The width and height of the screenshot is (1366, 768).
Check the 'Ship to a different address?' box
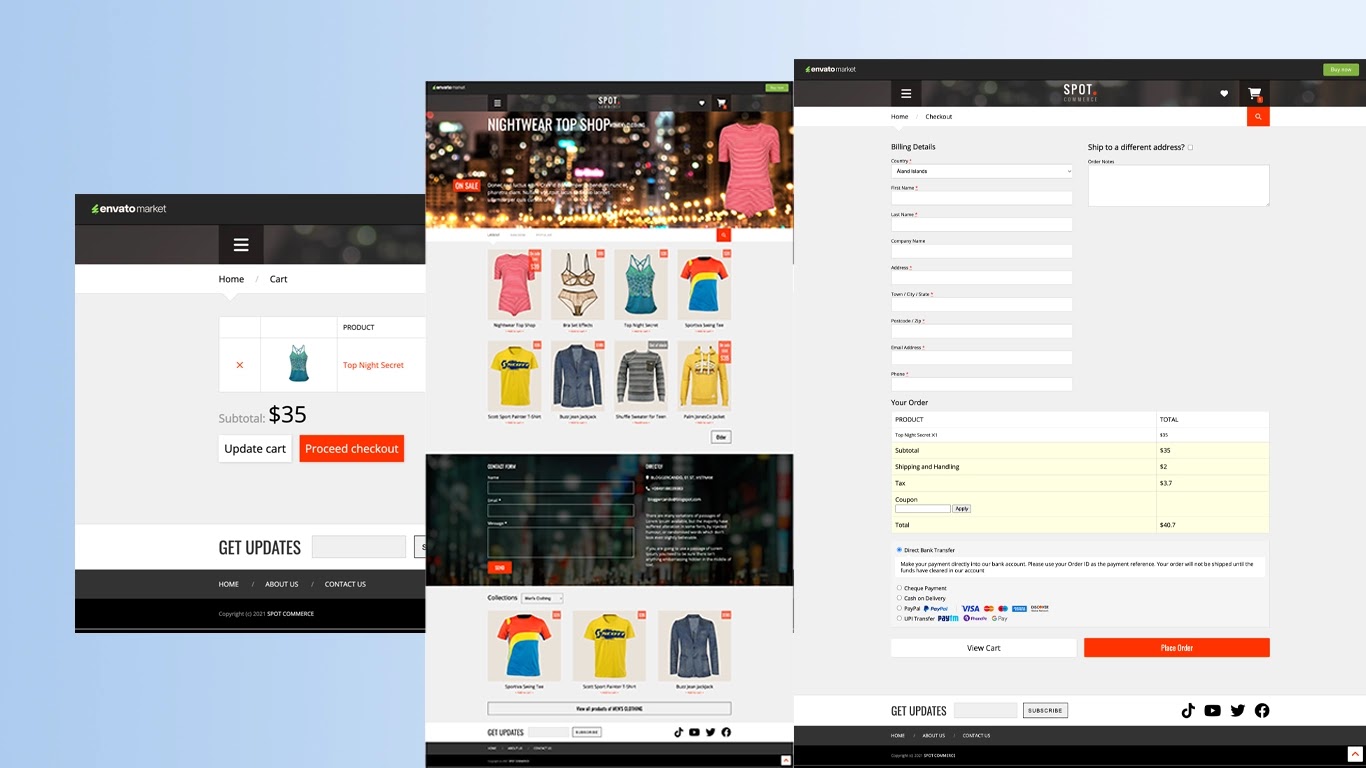click(1190, 148)
